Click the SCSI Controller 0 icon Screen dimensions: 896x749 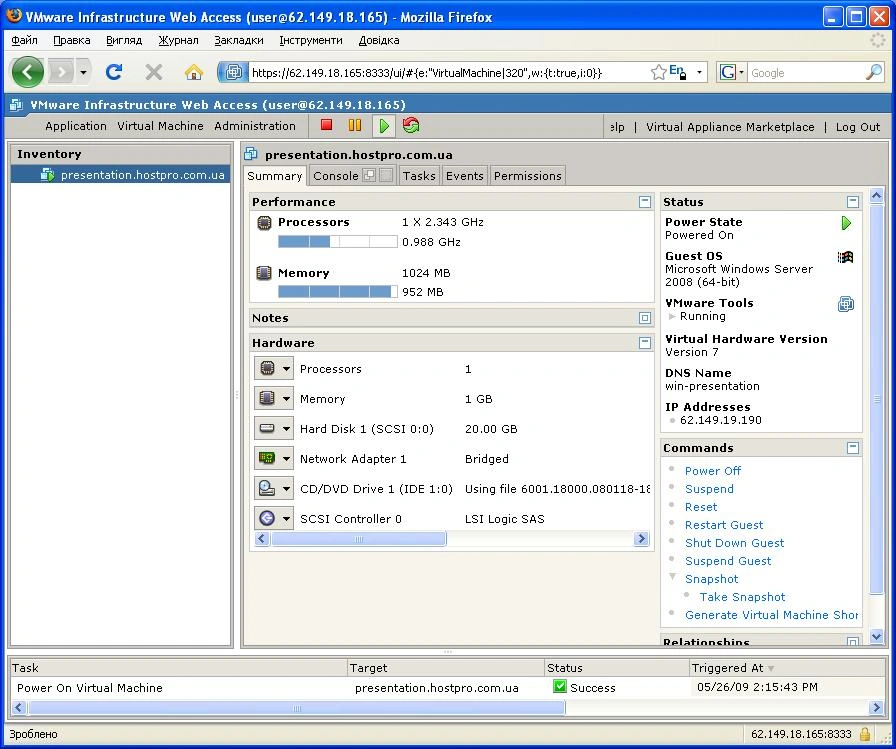click(267, 518)
